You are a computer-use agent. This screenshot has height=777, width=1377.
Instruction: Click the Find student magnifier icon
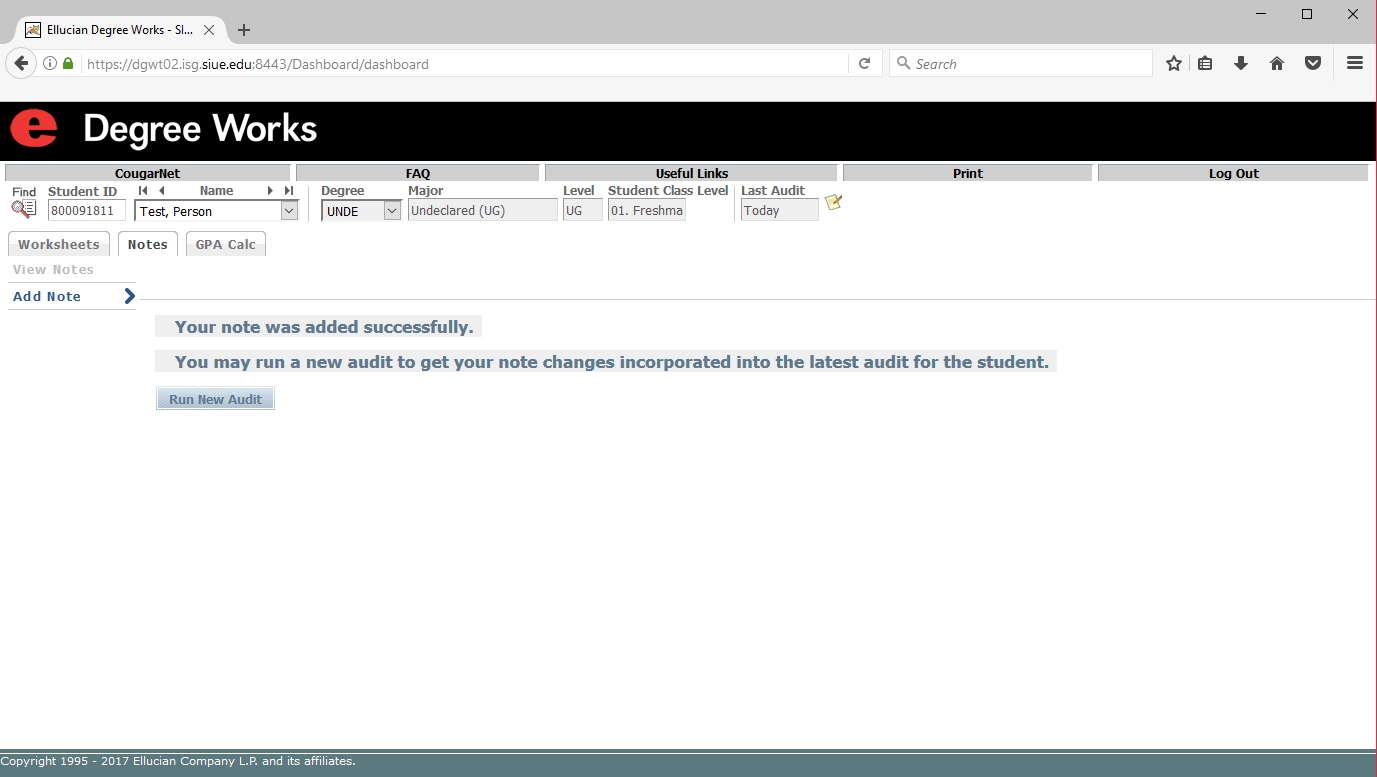coord(23,209)
